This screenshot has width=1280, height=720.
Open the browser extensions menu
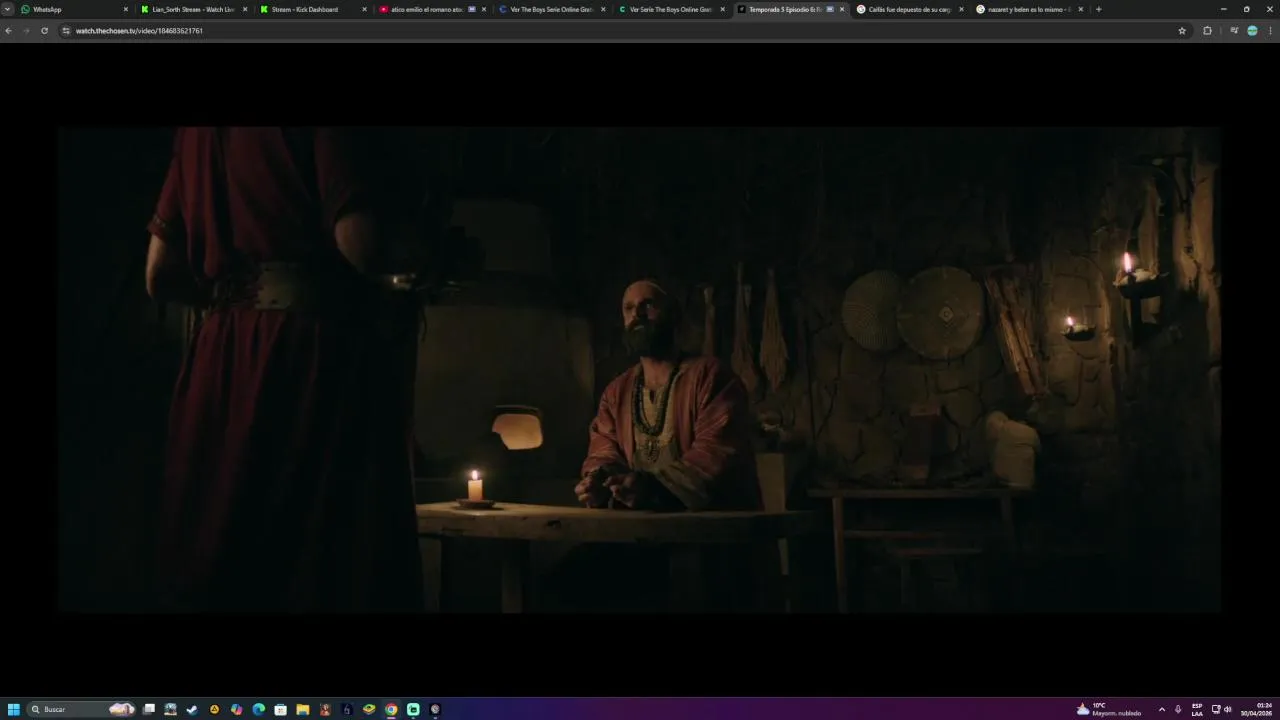point(1207,31)
